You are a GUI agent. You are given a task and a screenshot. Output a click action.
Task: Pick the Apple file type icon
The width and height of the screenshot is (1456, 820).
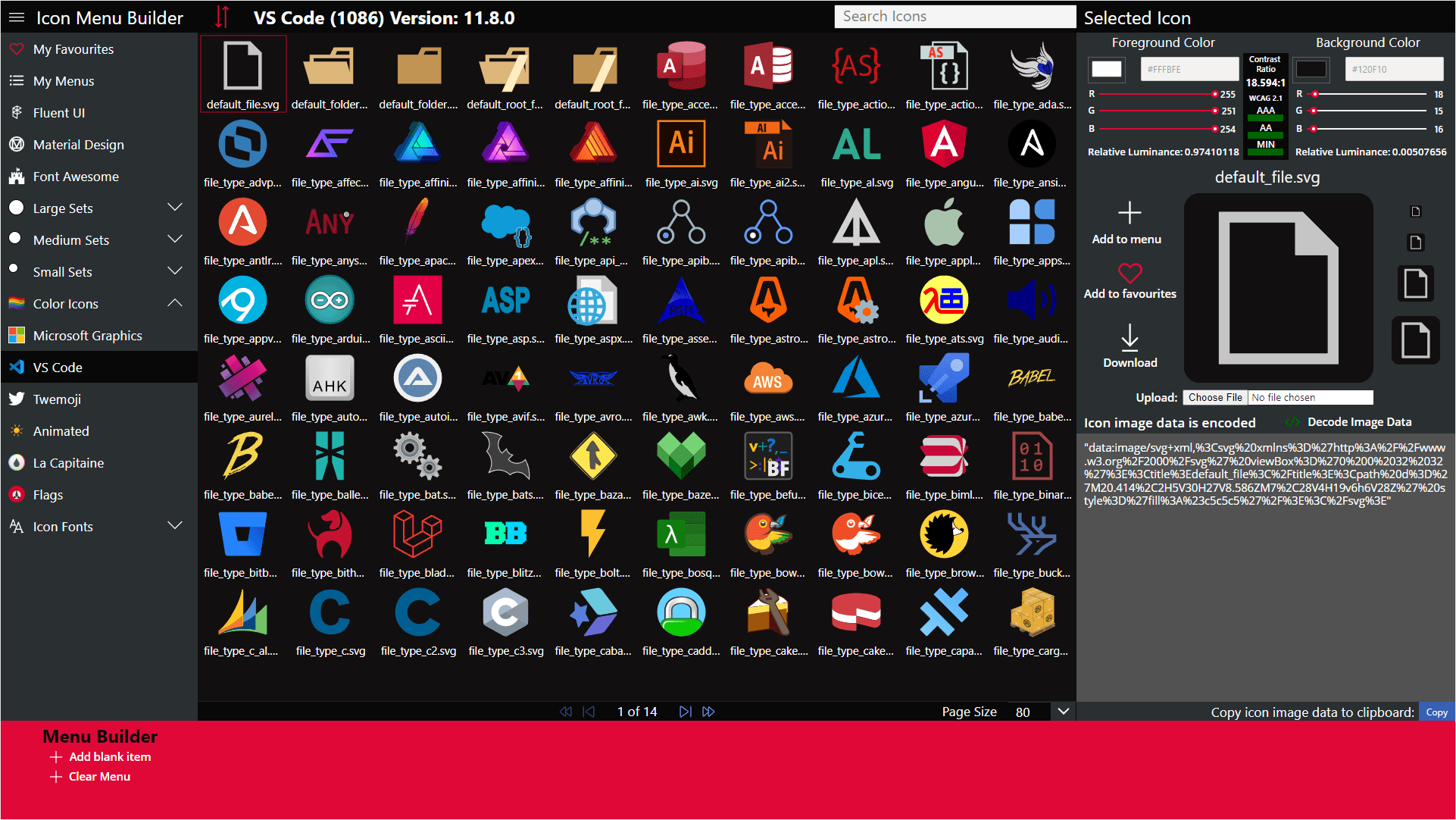tap(944, 223)
